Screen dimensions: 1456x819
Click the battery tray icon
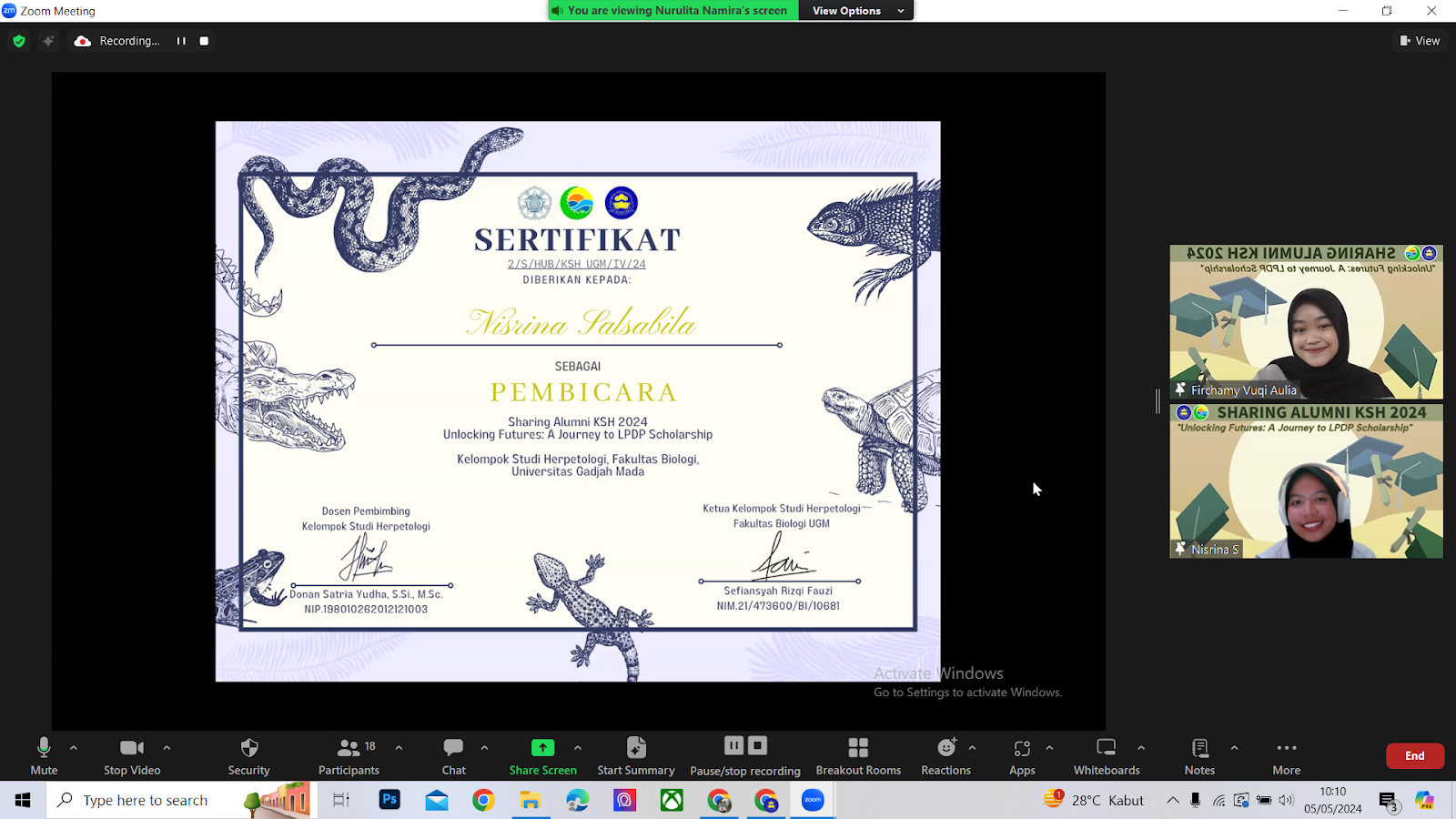coord(1264,800)
